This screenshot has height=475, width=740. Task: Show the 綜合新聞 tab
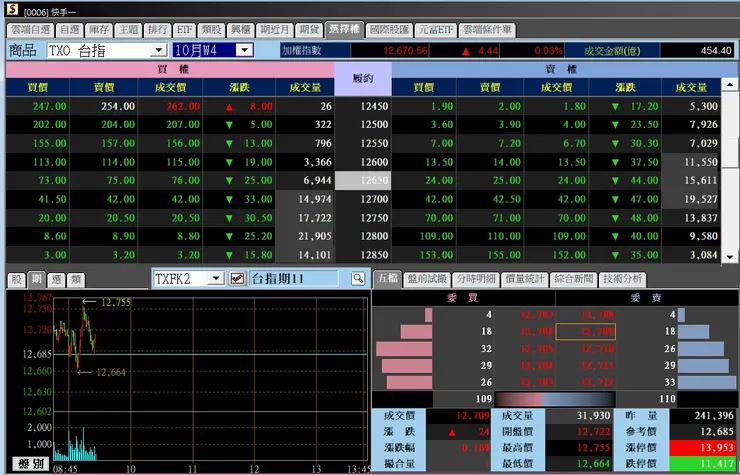[573, 279]
